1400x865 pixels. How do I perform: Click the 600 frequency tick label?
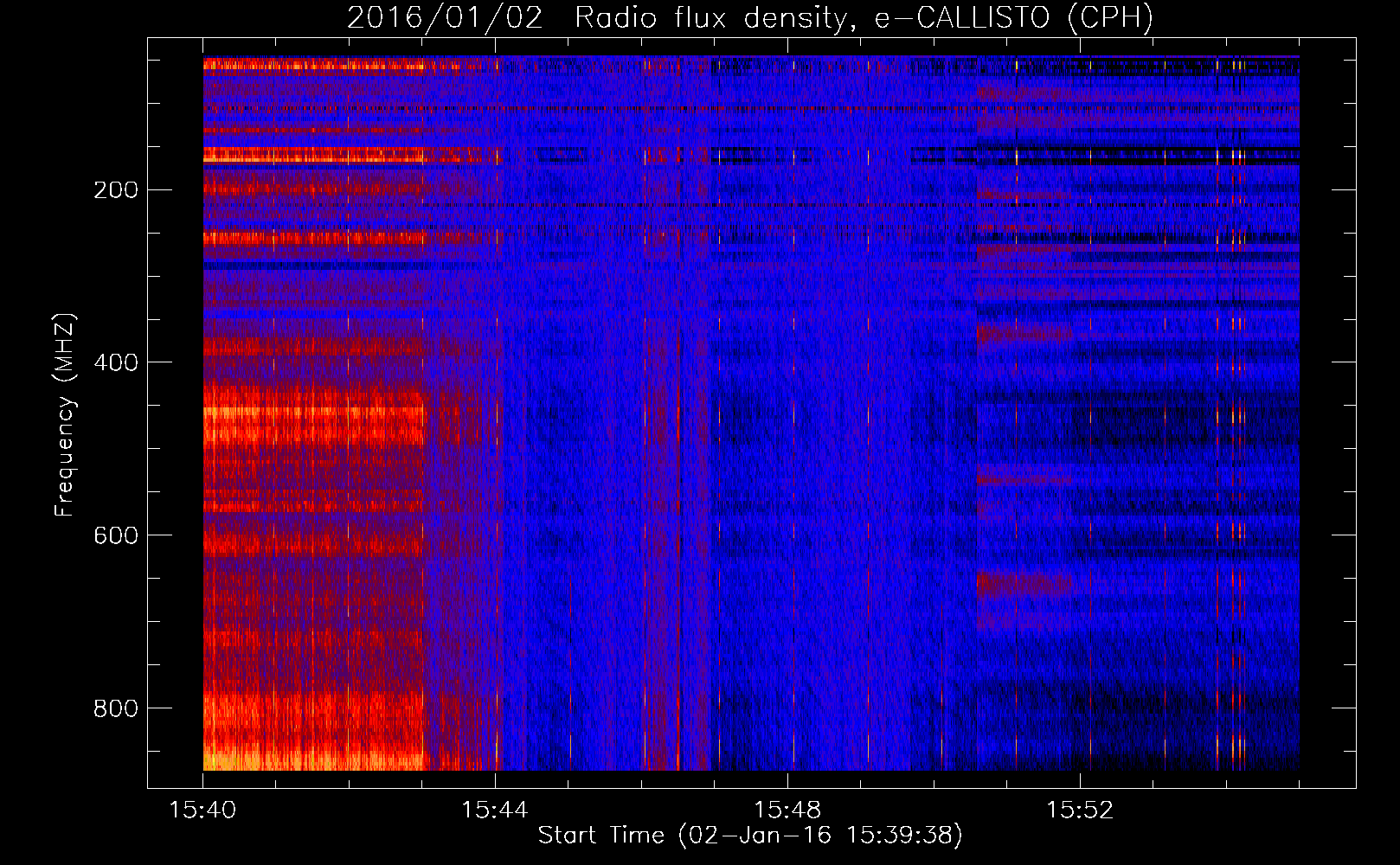[116, 535]
